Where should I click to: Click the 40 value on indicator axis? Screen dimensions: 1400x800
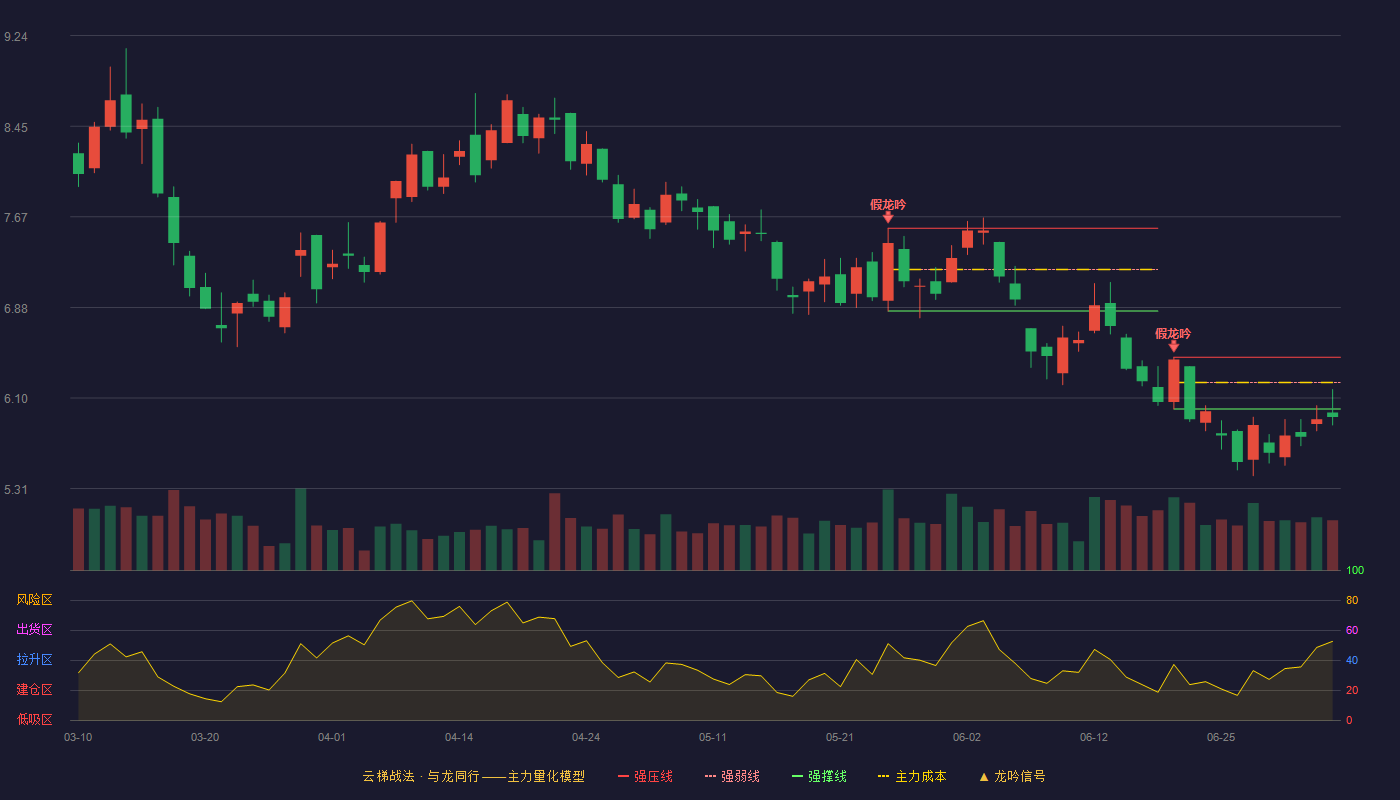[1352, 661]
